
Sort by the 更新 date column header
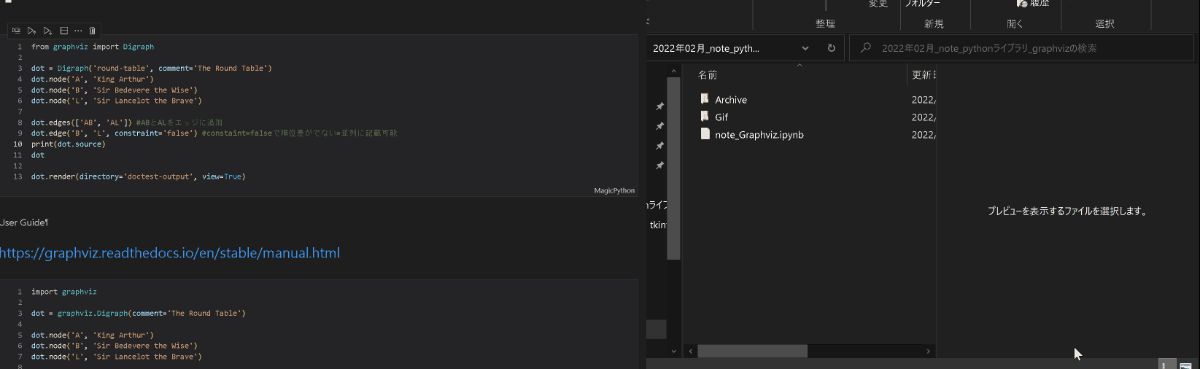[922, 75]
